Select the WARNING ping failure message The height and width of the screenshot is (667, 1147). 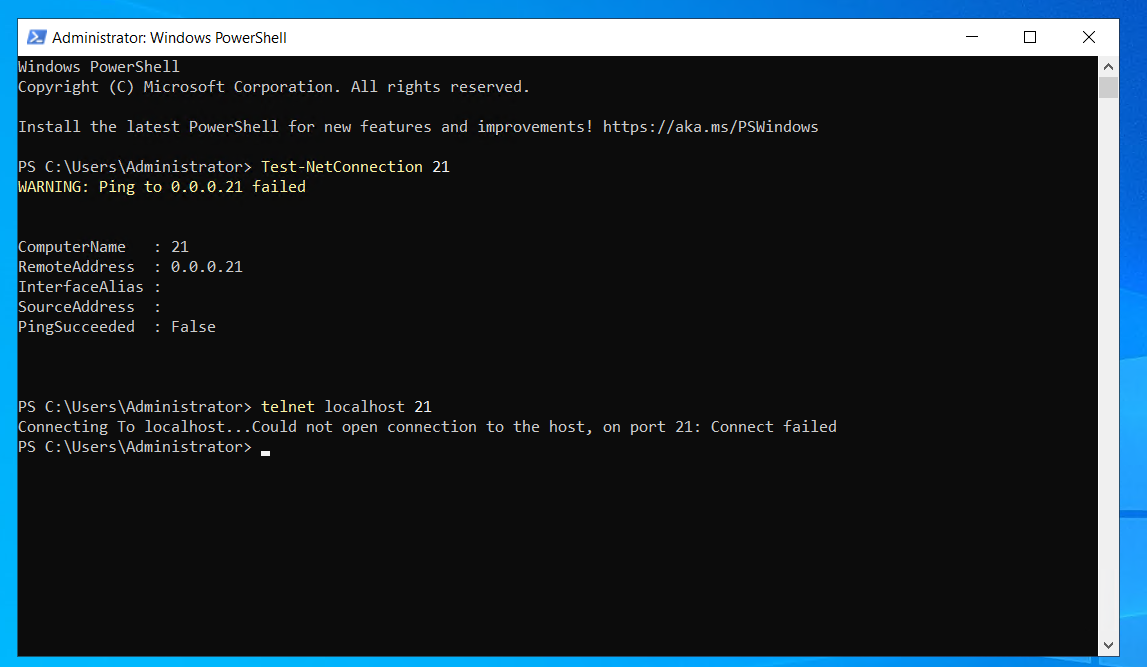[x=161, y=186]
